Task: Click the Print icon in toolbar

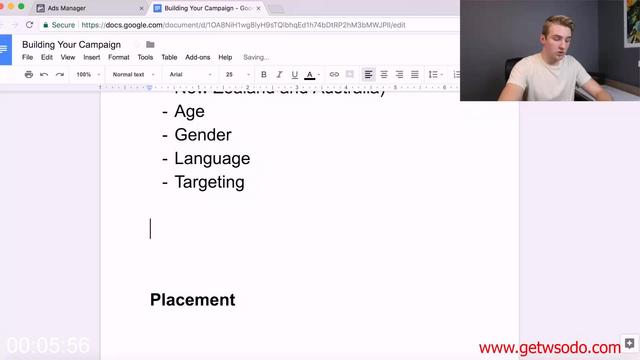Action: coord(29,74)
